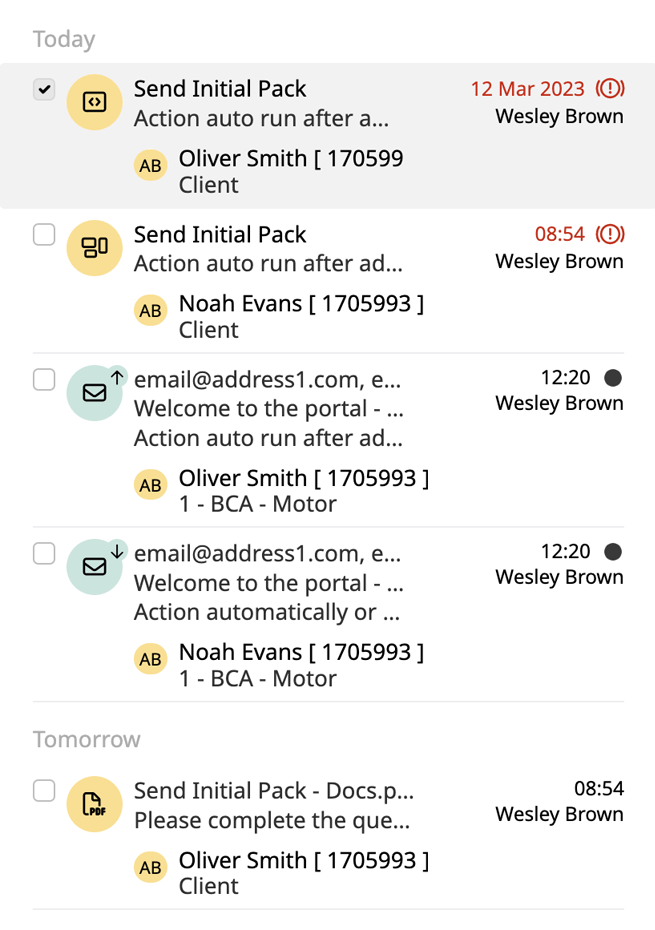Open the Noah Evans [ 1705993 ] Client link
655x930 pixels.
click(301, 316)
